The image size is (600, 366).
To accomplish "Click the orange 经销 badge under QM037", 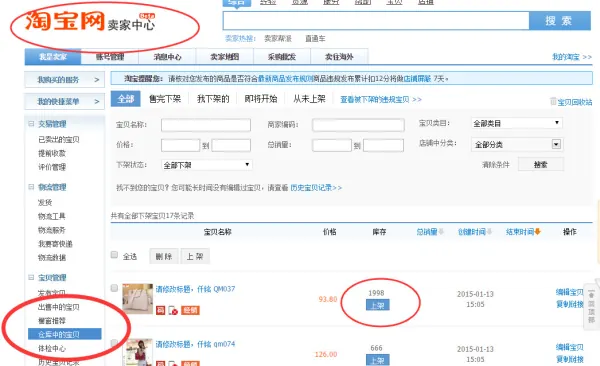I will [x=190, y=310].
